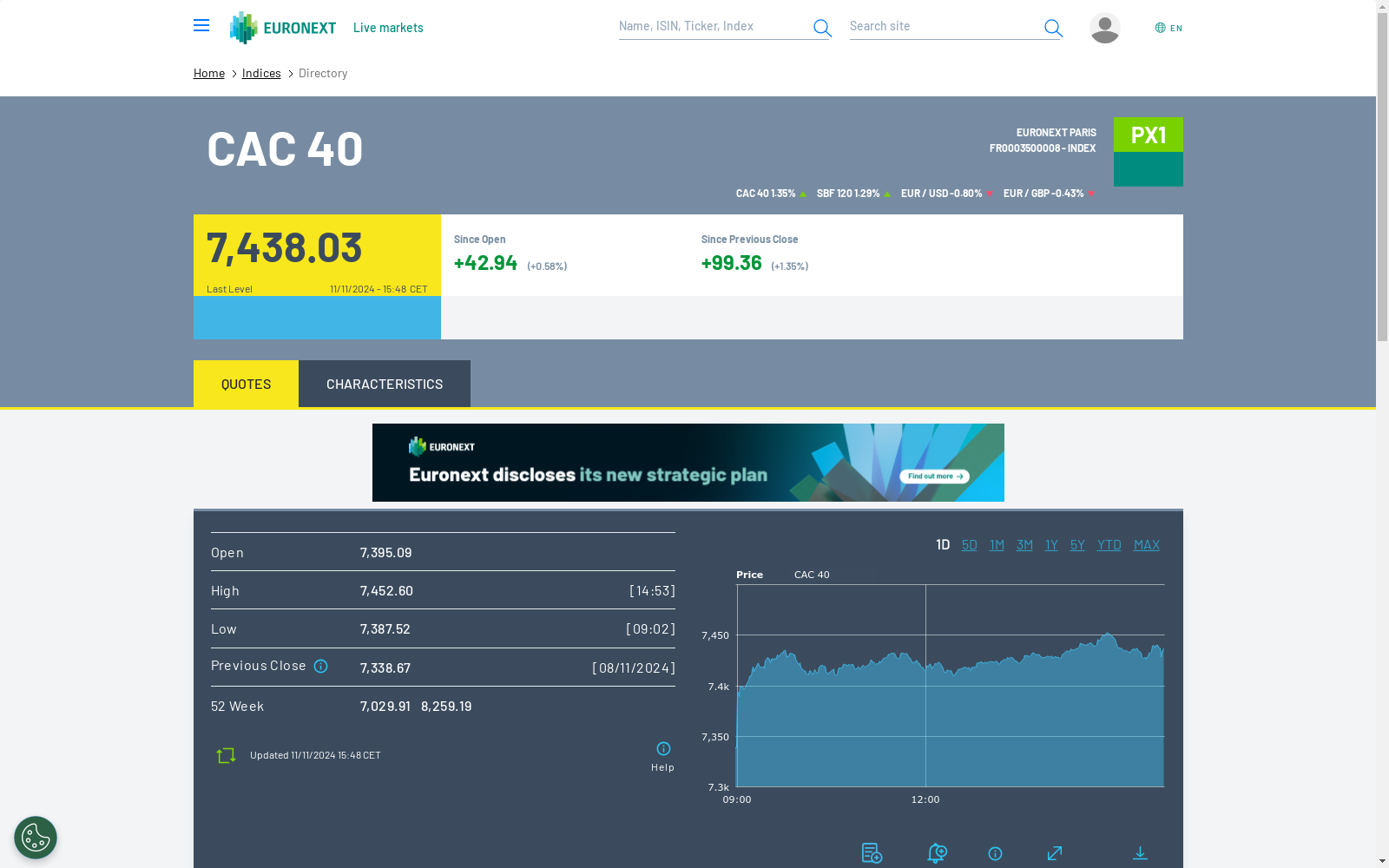Viewport: 1389px width, 868px height.
Task: Select the 3M chart range
Action: pos(1024,545)
